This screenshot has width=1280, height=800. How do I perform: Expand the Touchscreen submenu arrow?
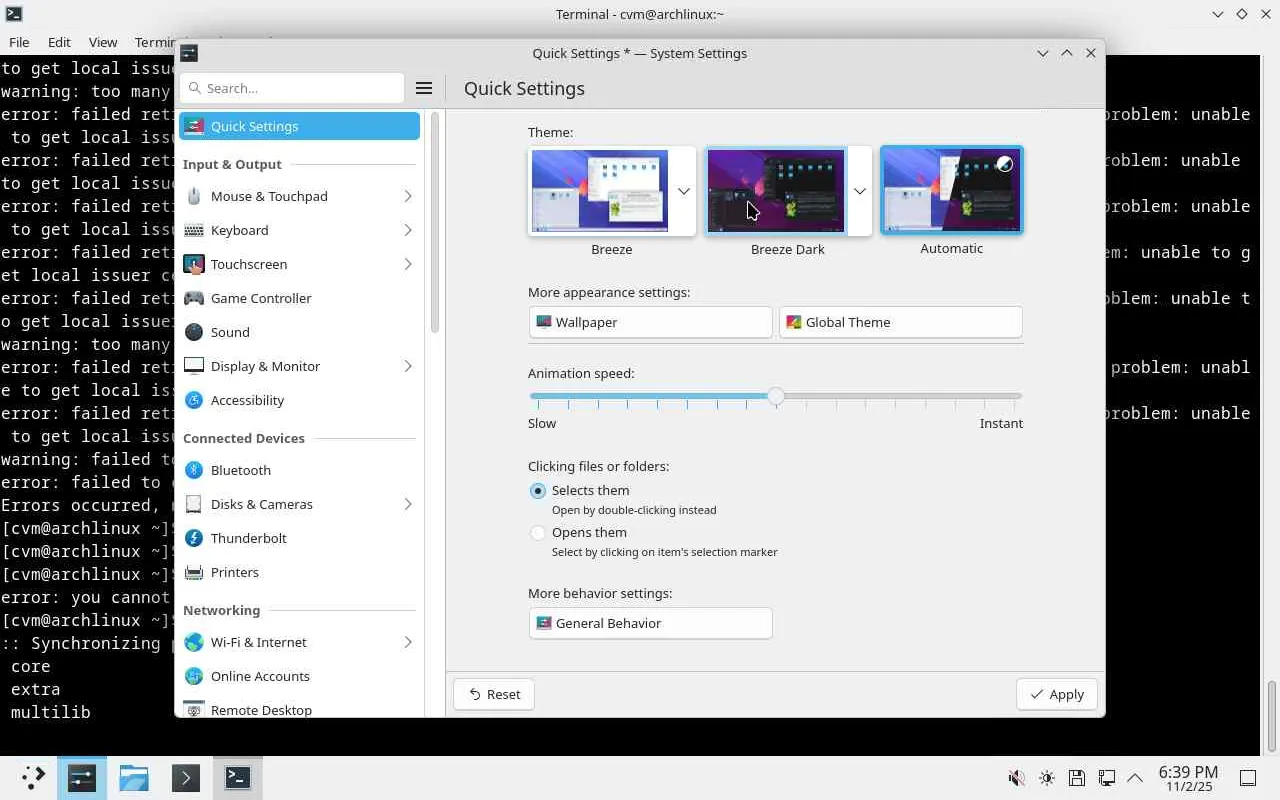pyautogui.click(x=408, y=264)
